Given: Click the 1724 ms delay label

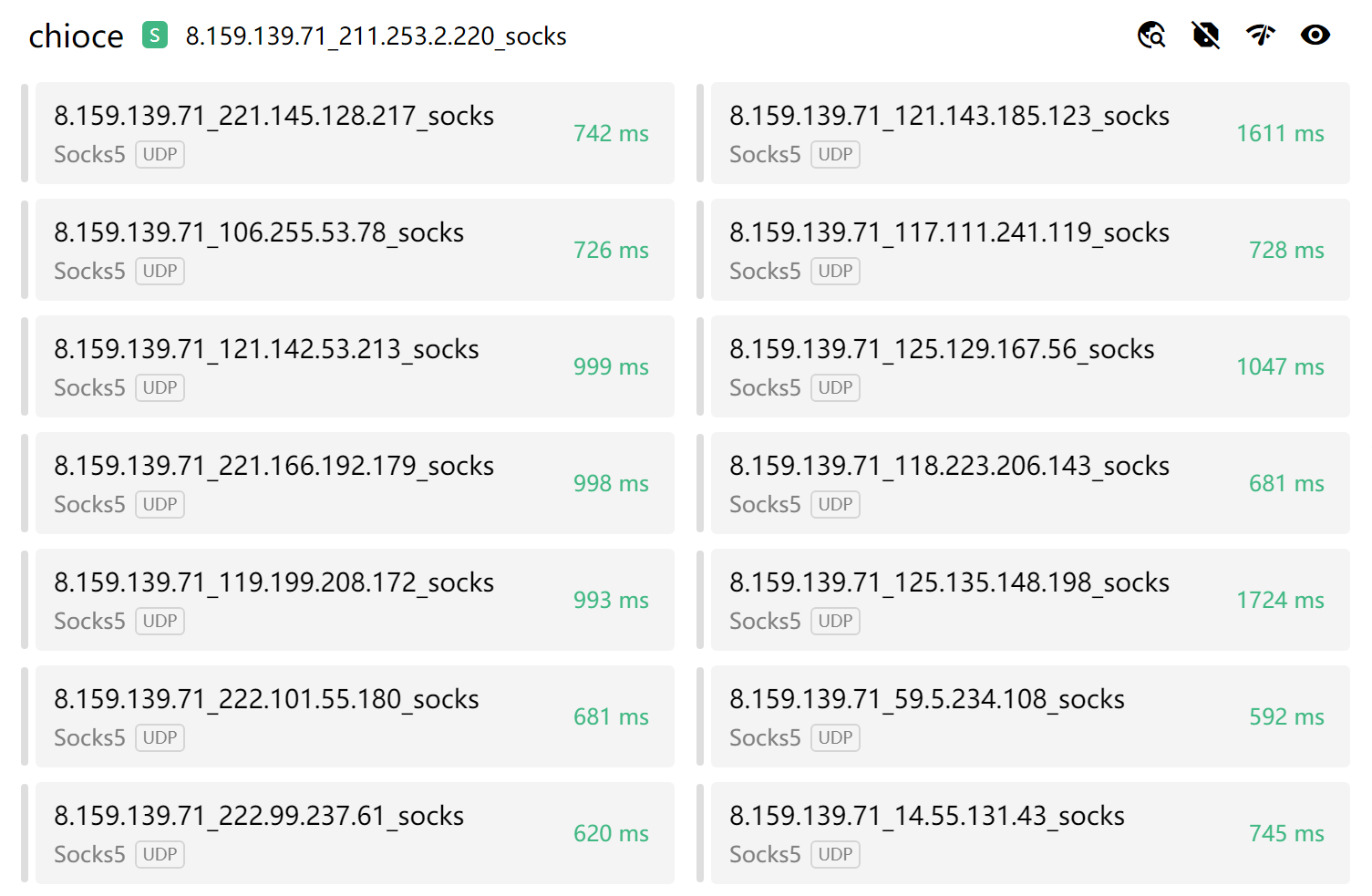Looking at the screenshot, I should 1280,601.
